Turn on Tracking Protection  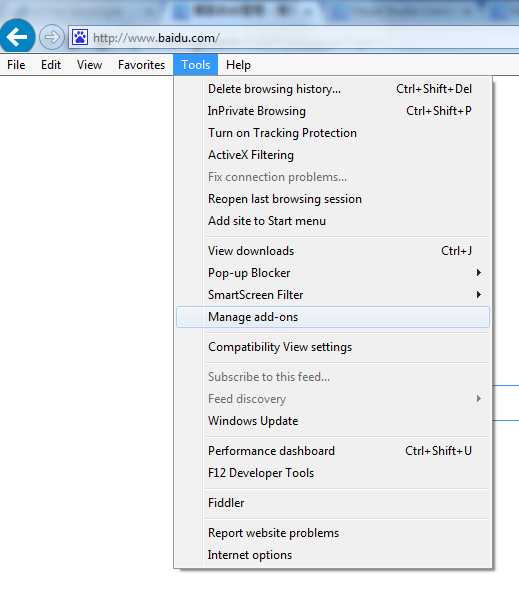coord(332,133)
